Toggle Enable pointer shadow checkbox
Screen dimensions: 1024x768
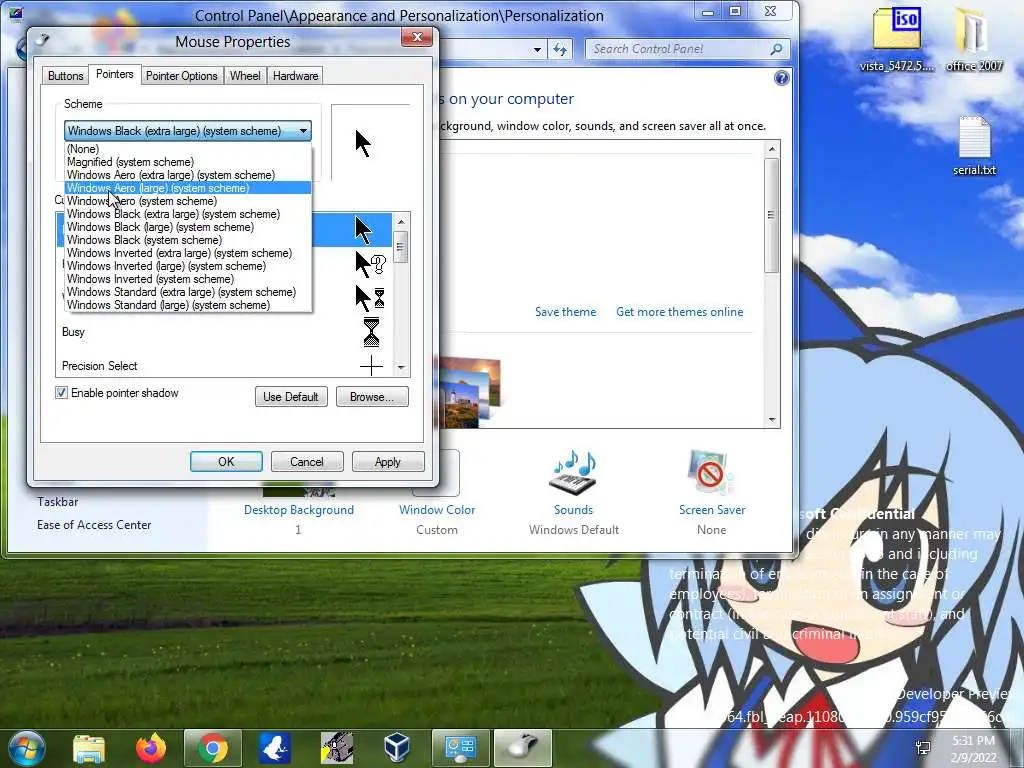pyautogui.click(x=61, y=392)
